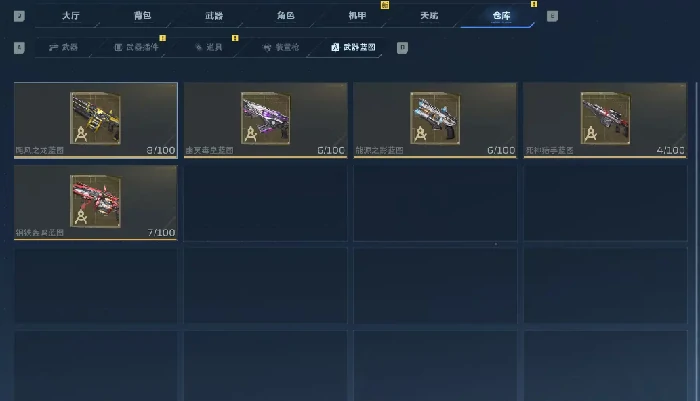Open the 武器 sub-tab with gun icon
This screenshot has height=401, width=700.
pyautogui.click(x=63, y=47)
